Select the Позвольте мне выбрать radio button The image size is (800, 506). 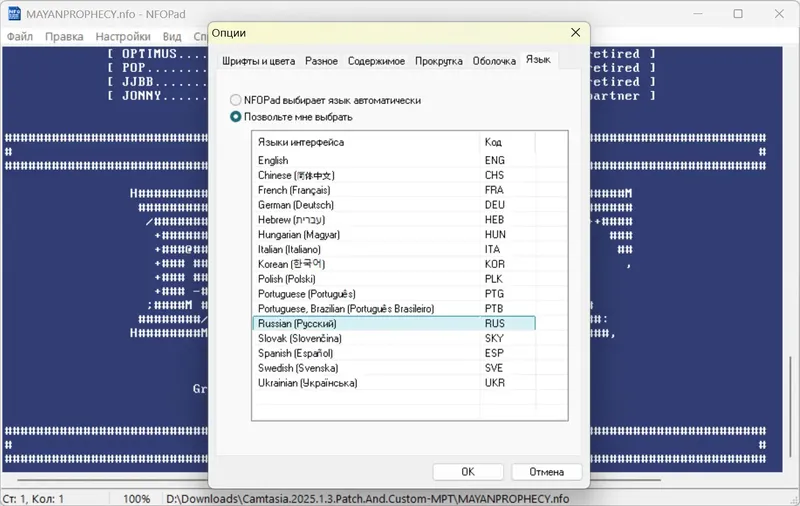click(235, 117)
